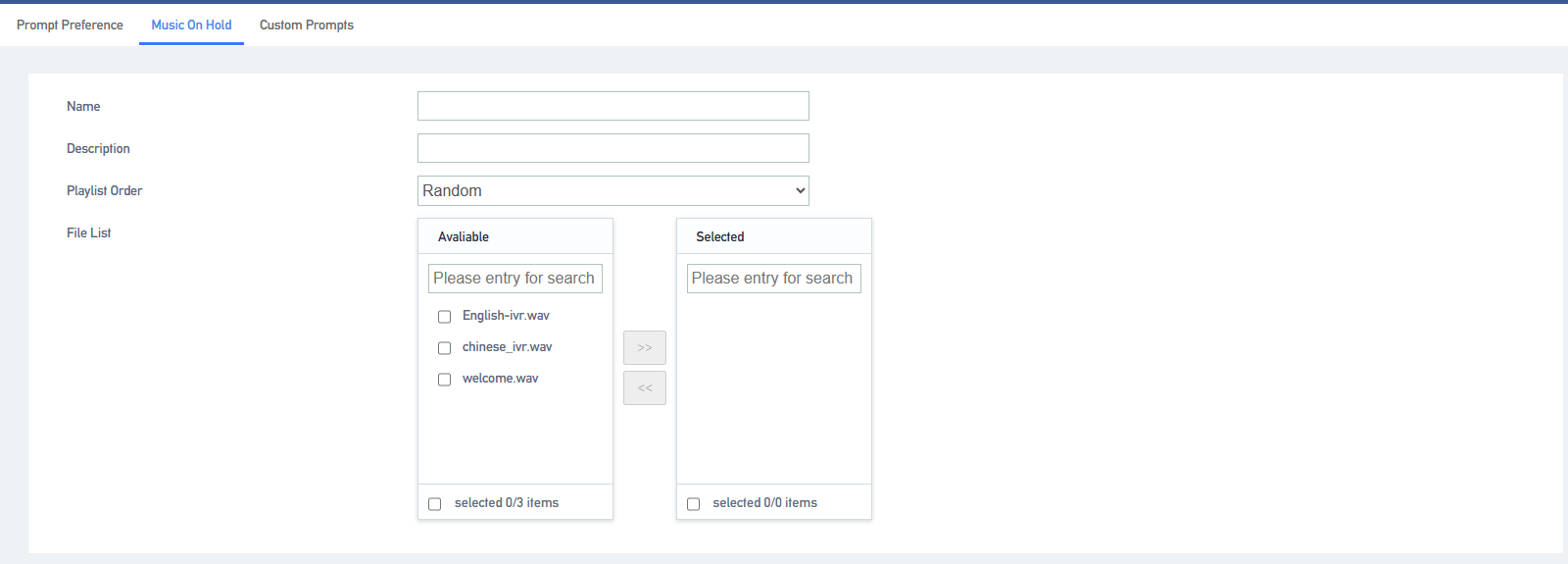The height and width of the screenshot is (564, 1568).
Task: Switch to the Prompt Preference tab
Action: click(70, 25)
